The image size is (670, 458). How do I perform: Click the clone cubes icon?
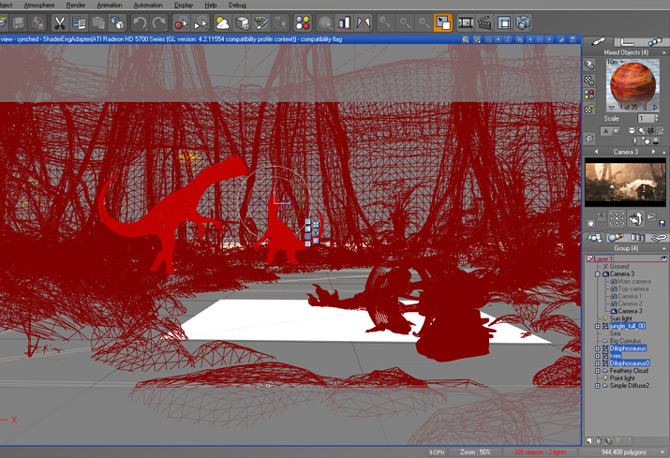click(117, 23)
